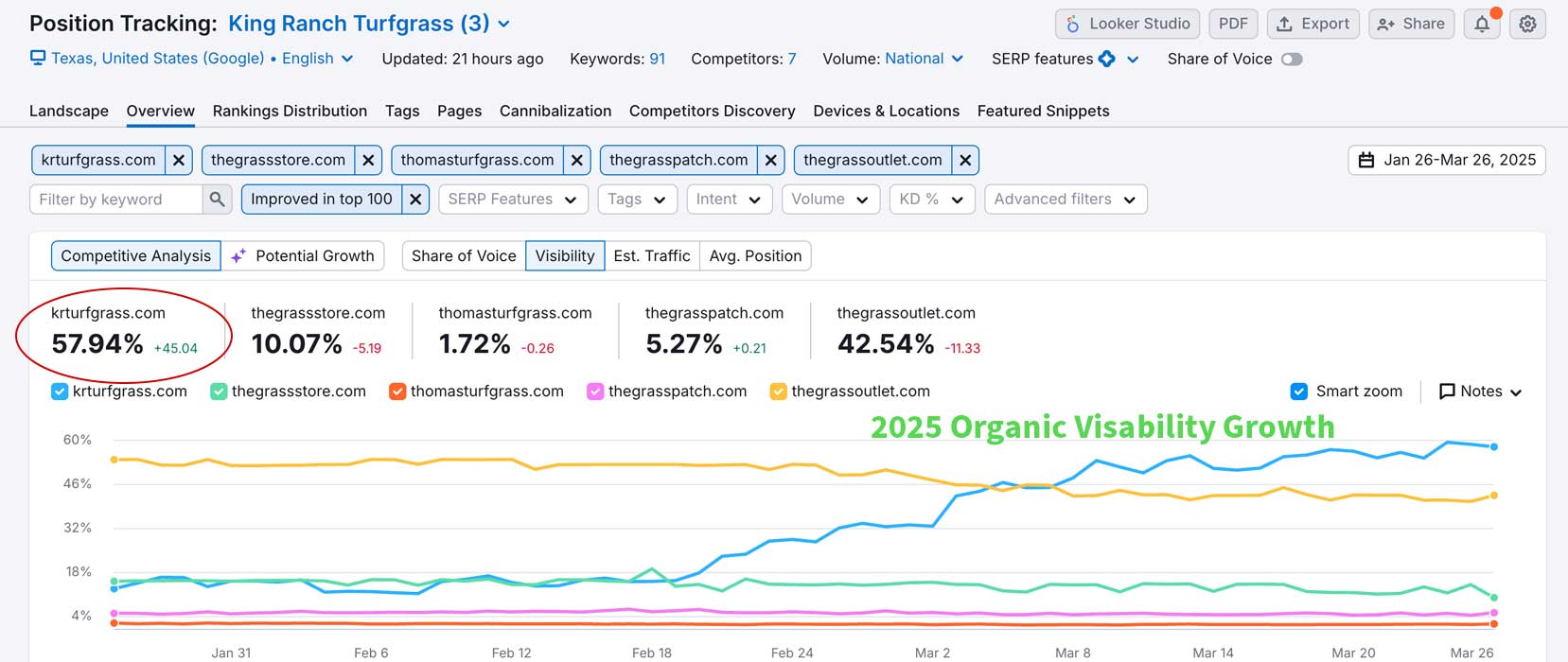Open the Intent filter dropdown
1568x662 pixels.
click(x=729, y=199)
